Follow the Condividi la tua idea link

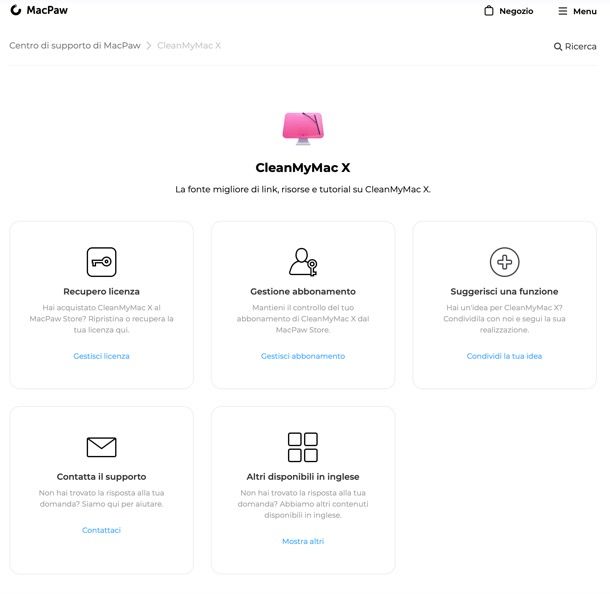point(505,356)
